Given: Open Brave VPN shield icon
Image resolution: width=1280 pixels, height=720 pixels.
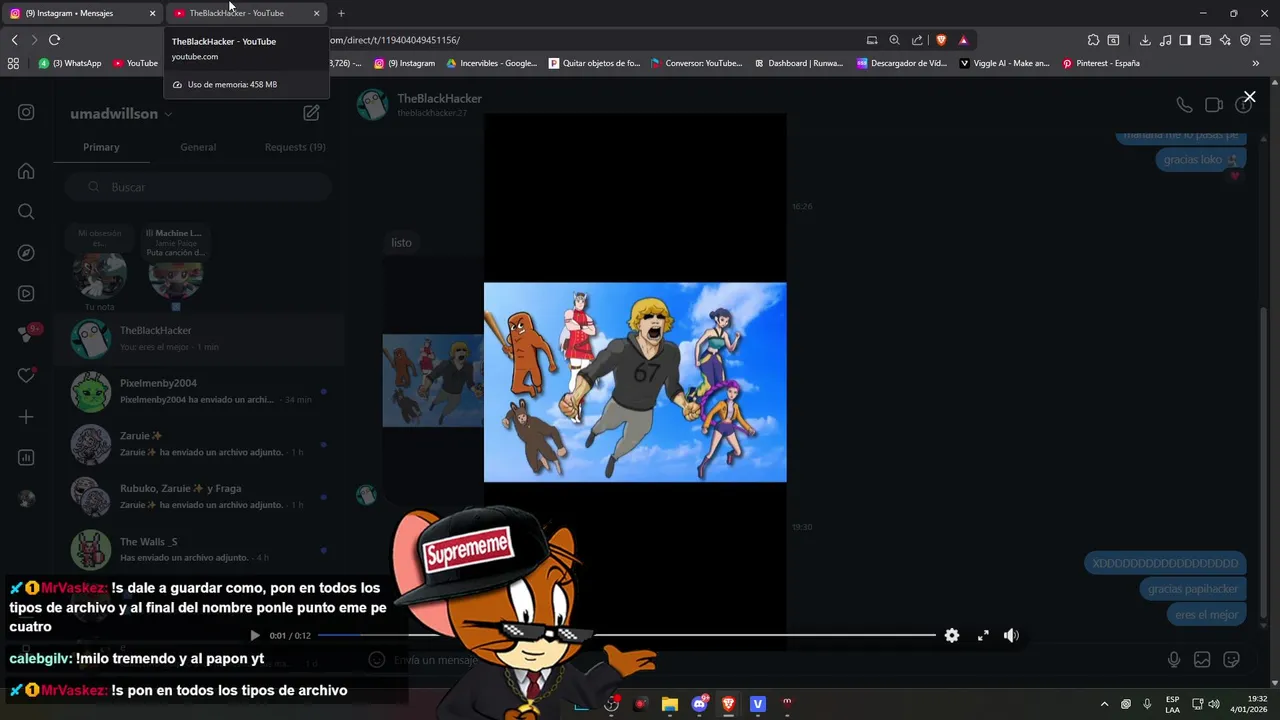Looking at the screenshot, I should (1245, 40).
